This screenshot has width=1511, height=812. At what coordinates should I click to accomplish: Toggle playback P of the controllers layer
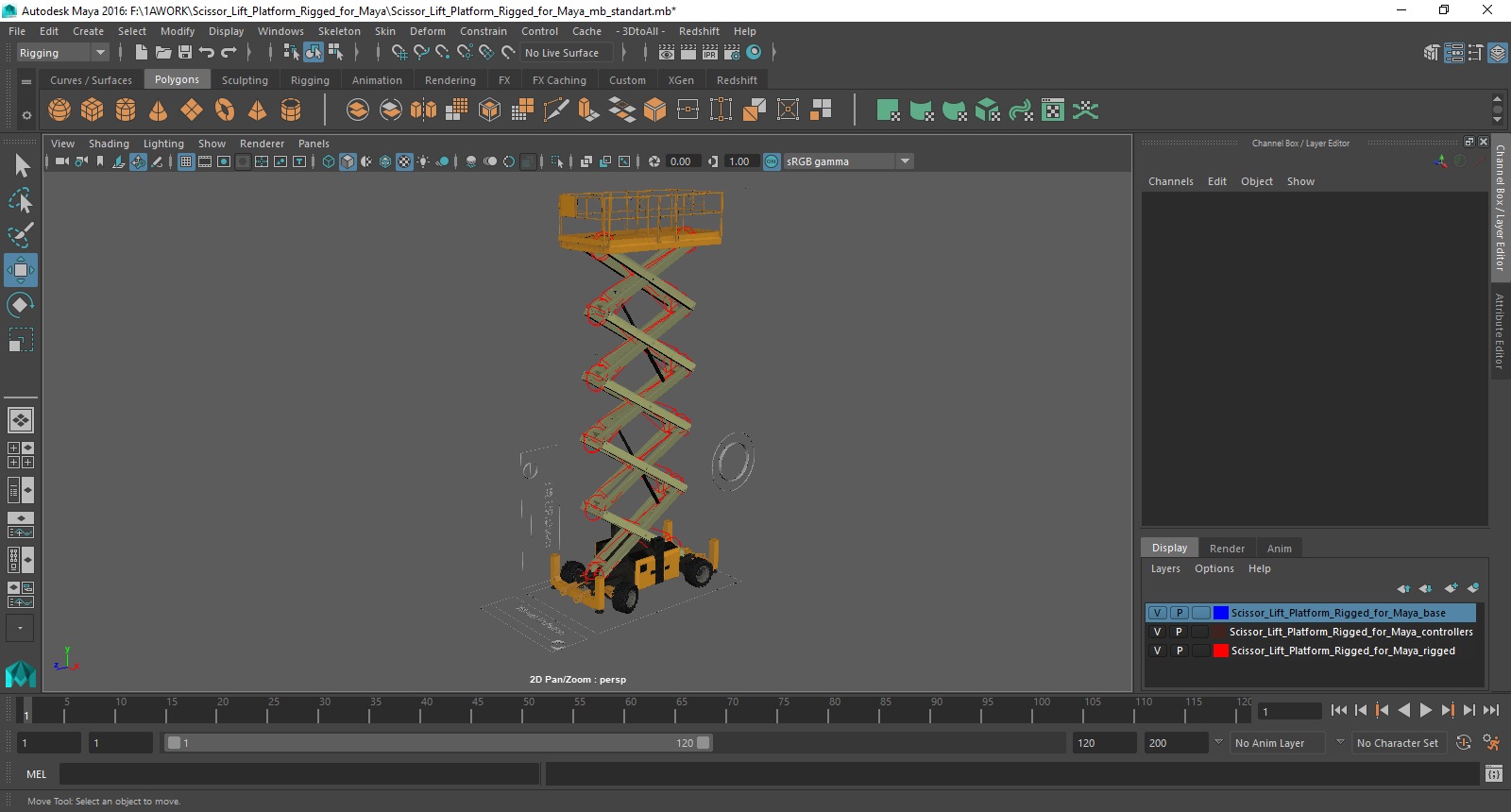[1179, 632]
